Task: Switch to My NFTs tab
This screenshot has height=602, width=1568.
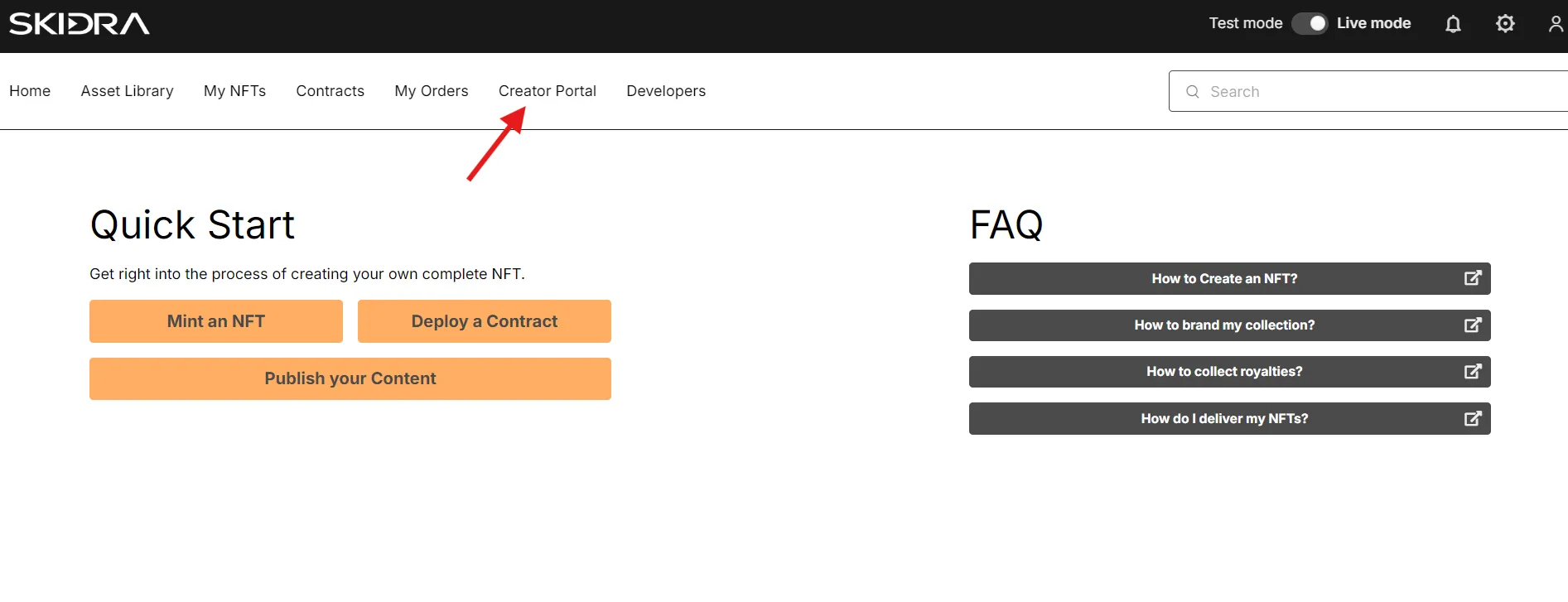Action: 234,91
